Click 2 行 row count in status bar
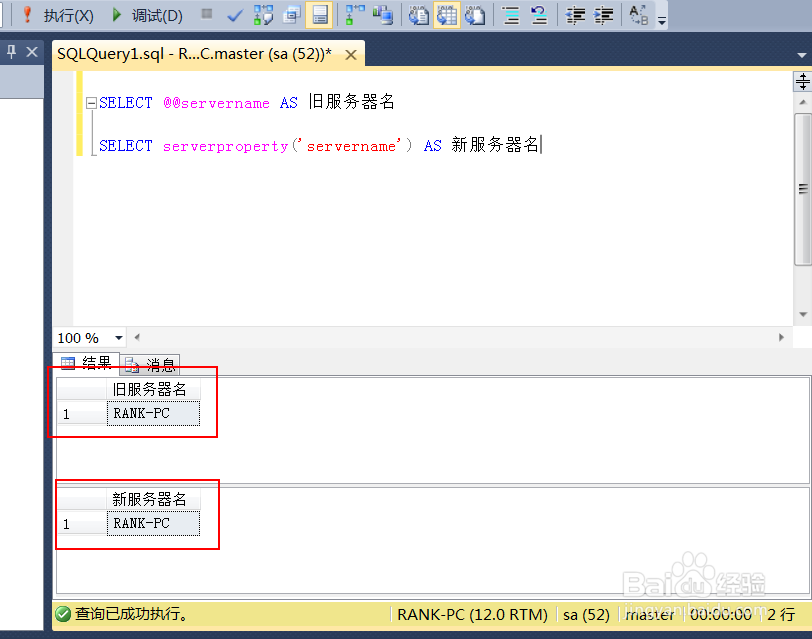This screenshot has height=639, width=812. (781, 615)
